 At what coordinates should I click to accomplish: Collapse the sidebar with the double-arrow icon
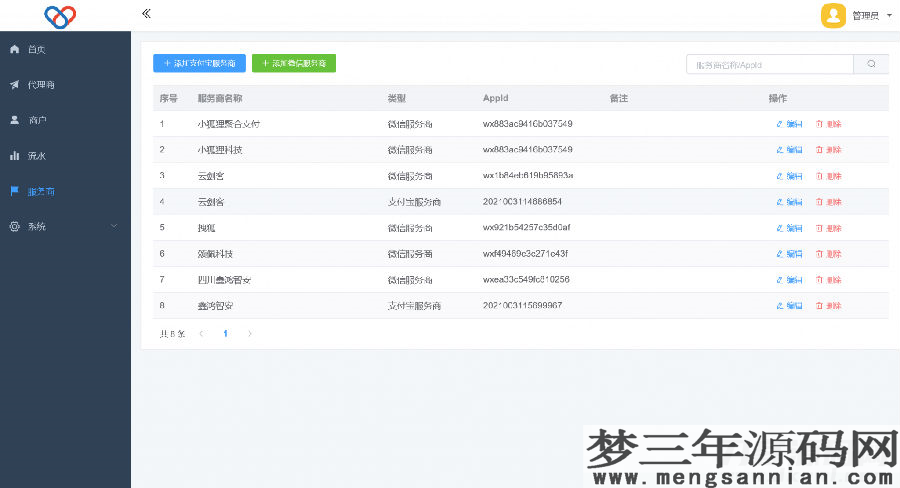point(146,13)
